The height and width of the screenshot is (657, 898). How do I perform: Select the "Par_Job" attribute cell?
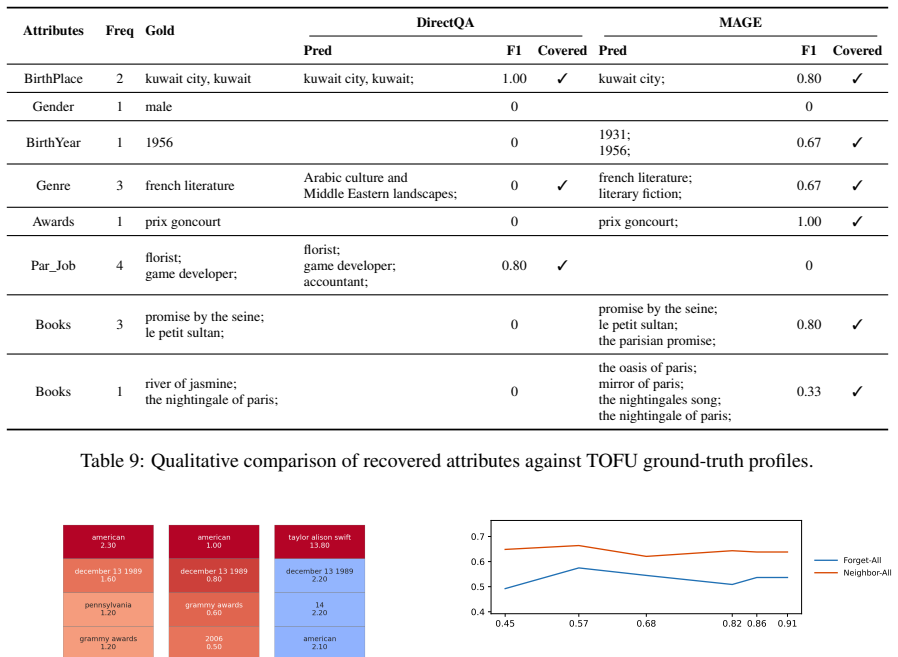(x=53, y=266)
